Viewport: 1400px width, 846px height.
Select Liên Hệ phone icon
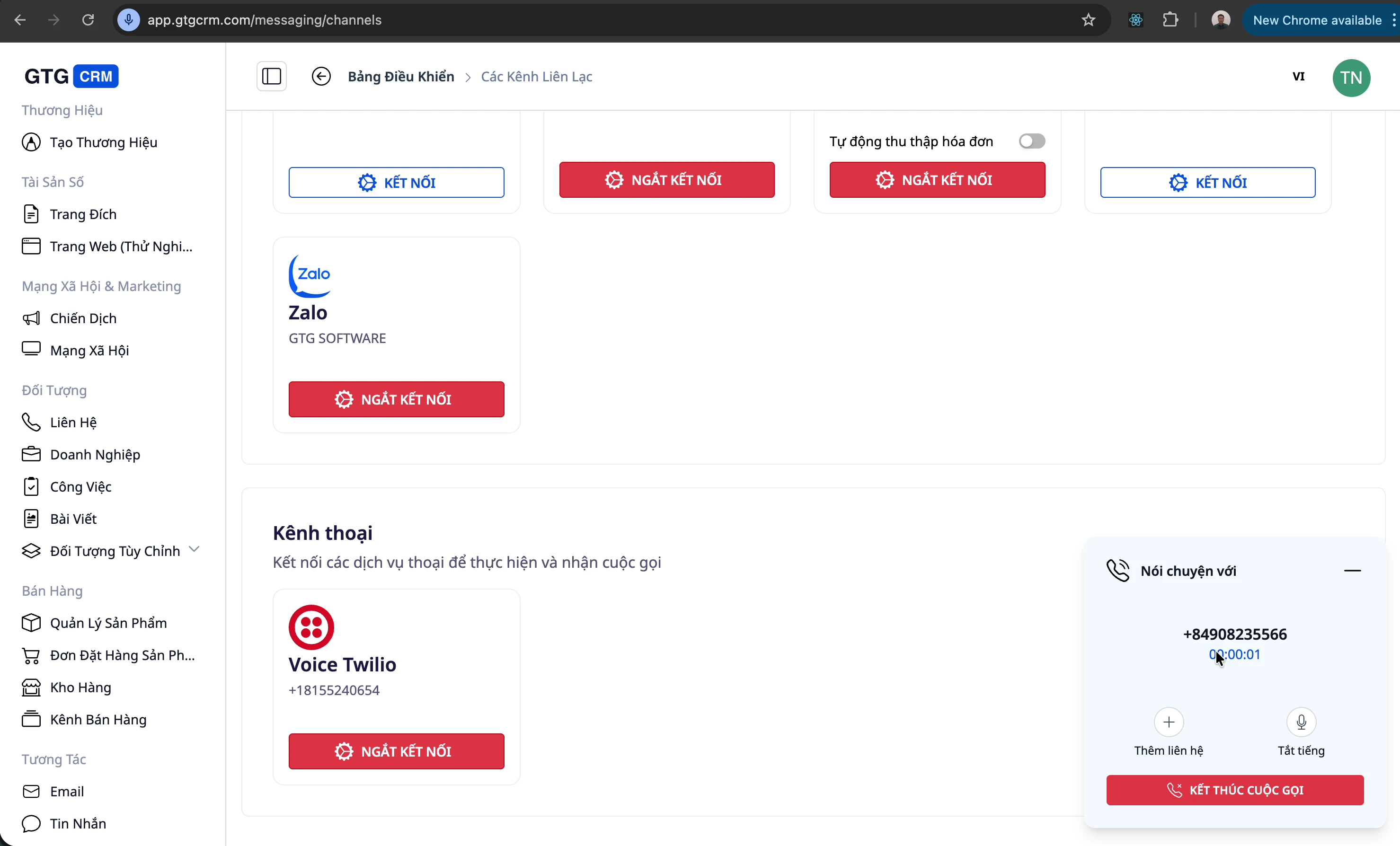31,422
